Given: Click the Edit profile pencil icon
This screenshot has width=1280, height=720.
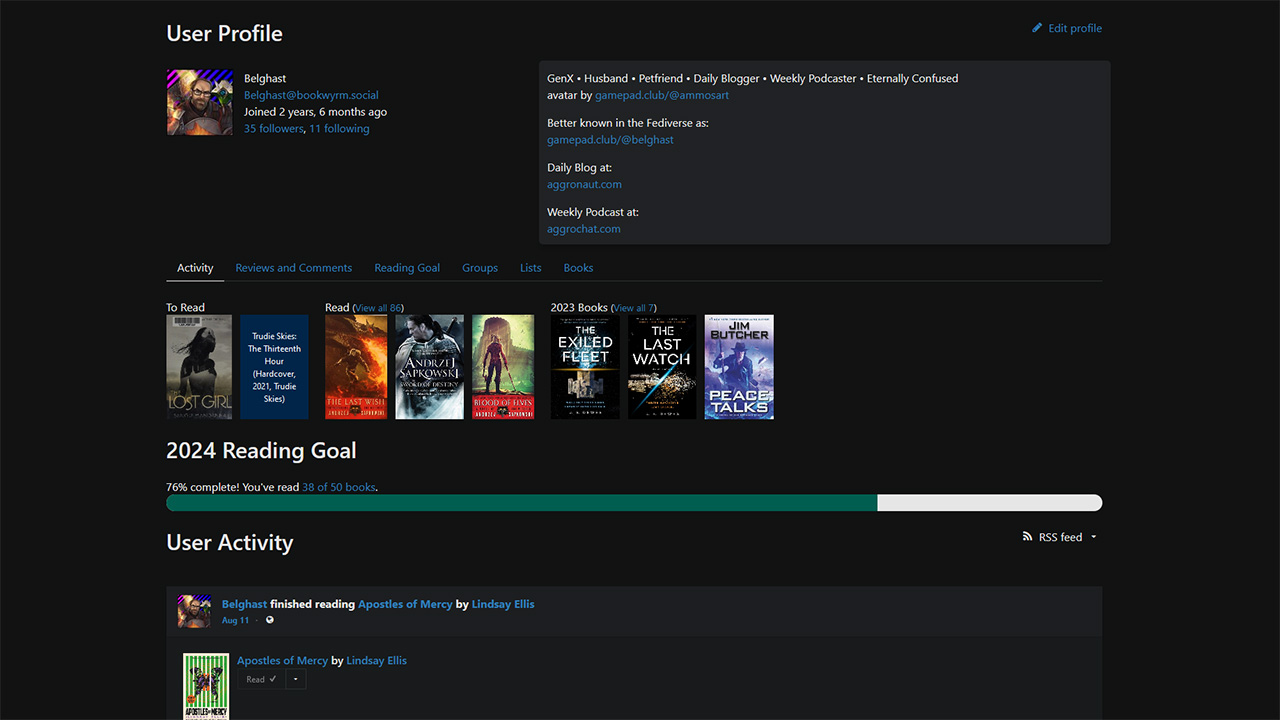Looking at the screenshot, I should [1037, 28].
